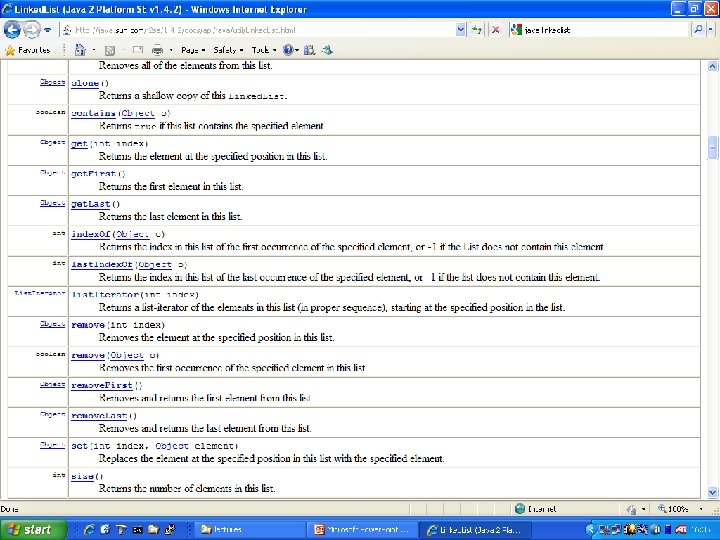
Task: Click the 100% zoom level button
Action: [673, 509]
